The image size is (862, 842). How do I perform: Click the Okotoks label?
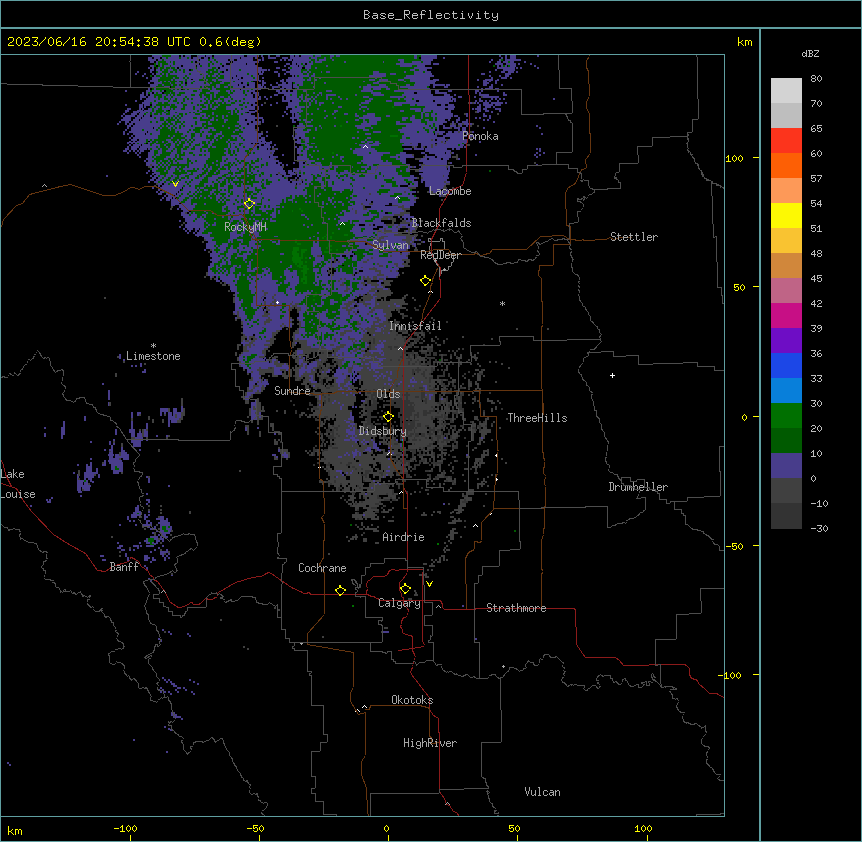(x=412, y=700)
